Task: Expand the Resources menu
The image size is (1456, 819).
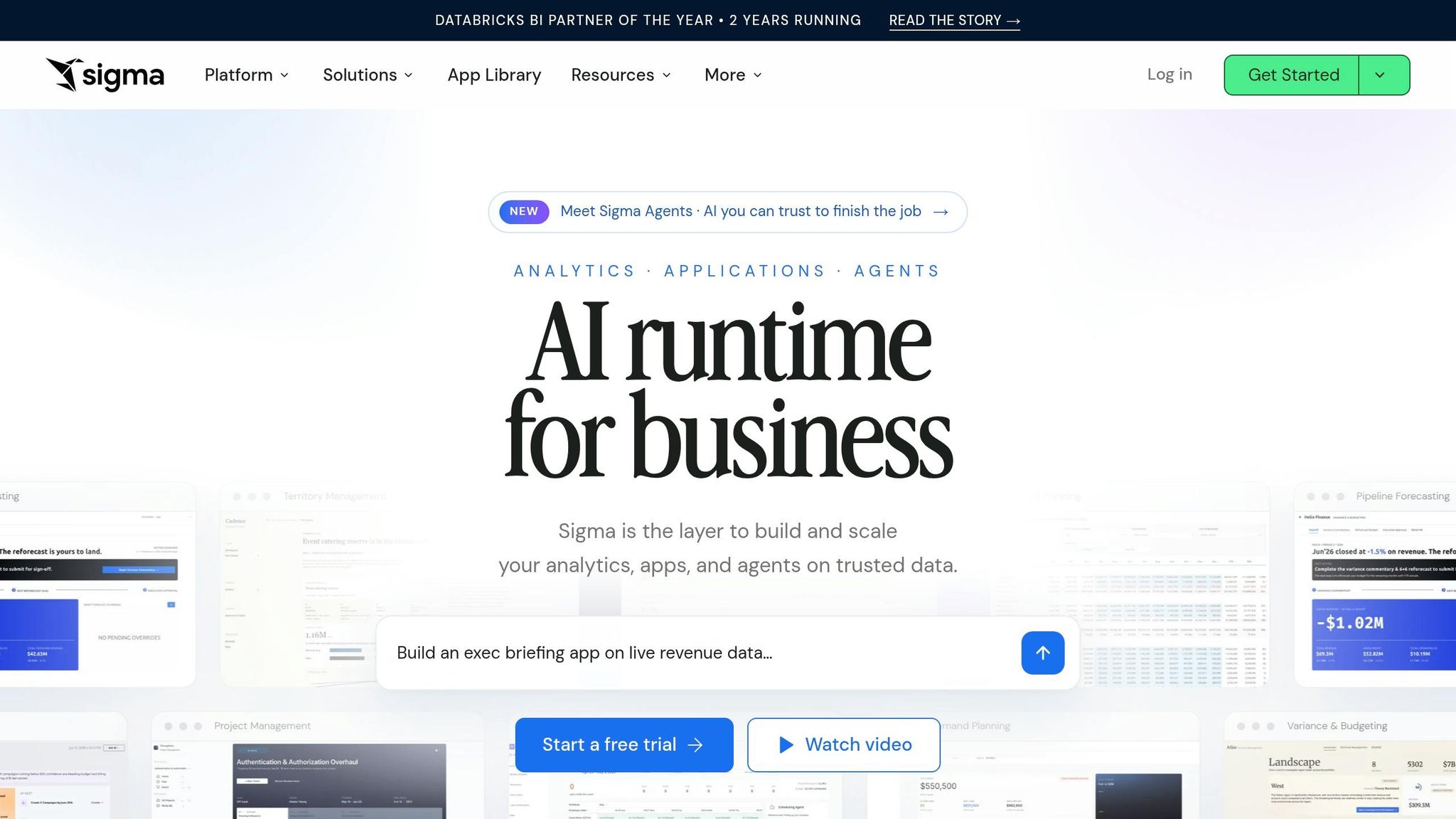Action: click(621, 75)
